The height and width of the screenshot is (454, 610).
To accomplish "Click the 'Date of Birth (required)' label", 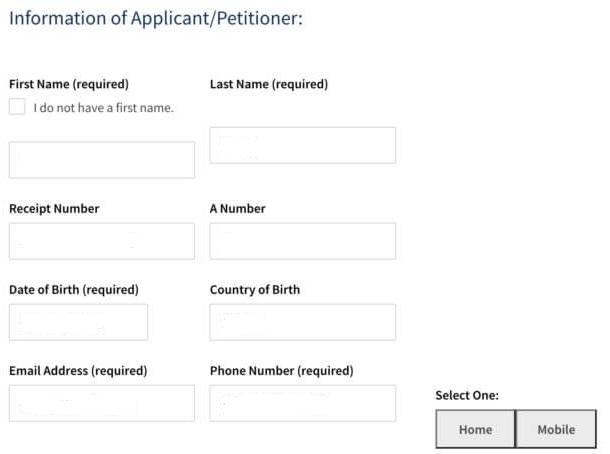I will point(74,290).
